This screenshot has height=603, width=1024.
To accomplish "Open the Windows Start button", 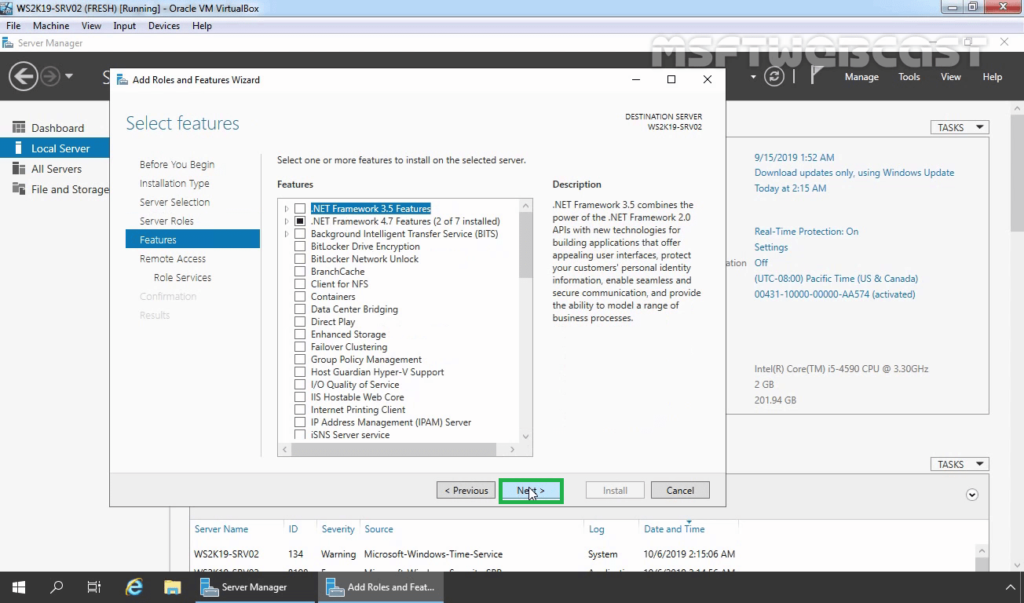I will tap(18, 587).
